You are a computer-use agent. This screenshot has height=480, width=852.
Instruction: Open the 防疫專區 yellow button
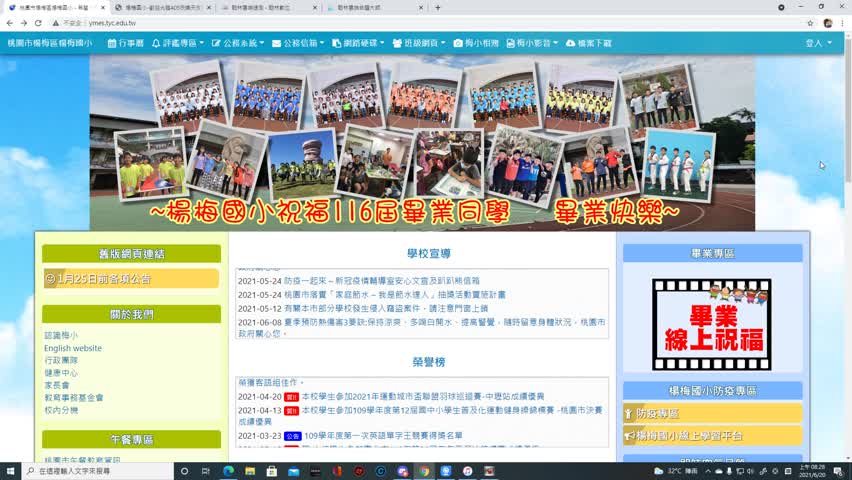(x=712, y=413)
